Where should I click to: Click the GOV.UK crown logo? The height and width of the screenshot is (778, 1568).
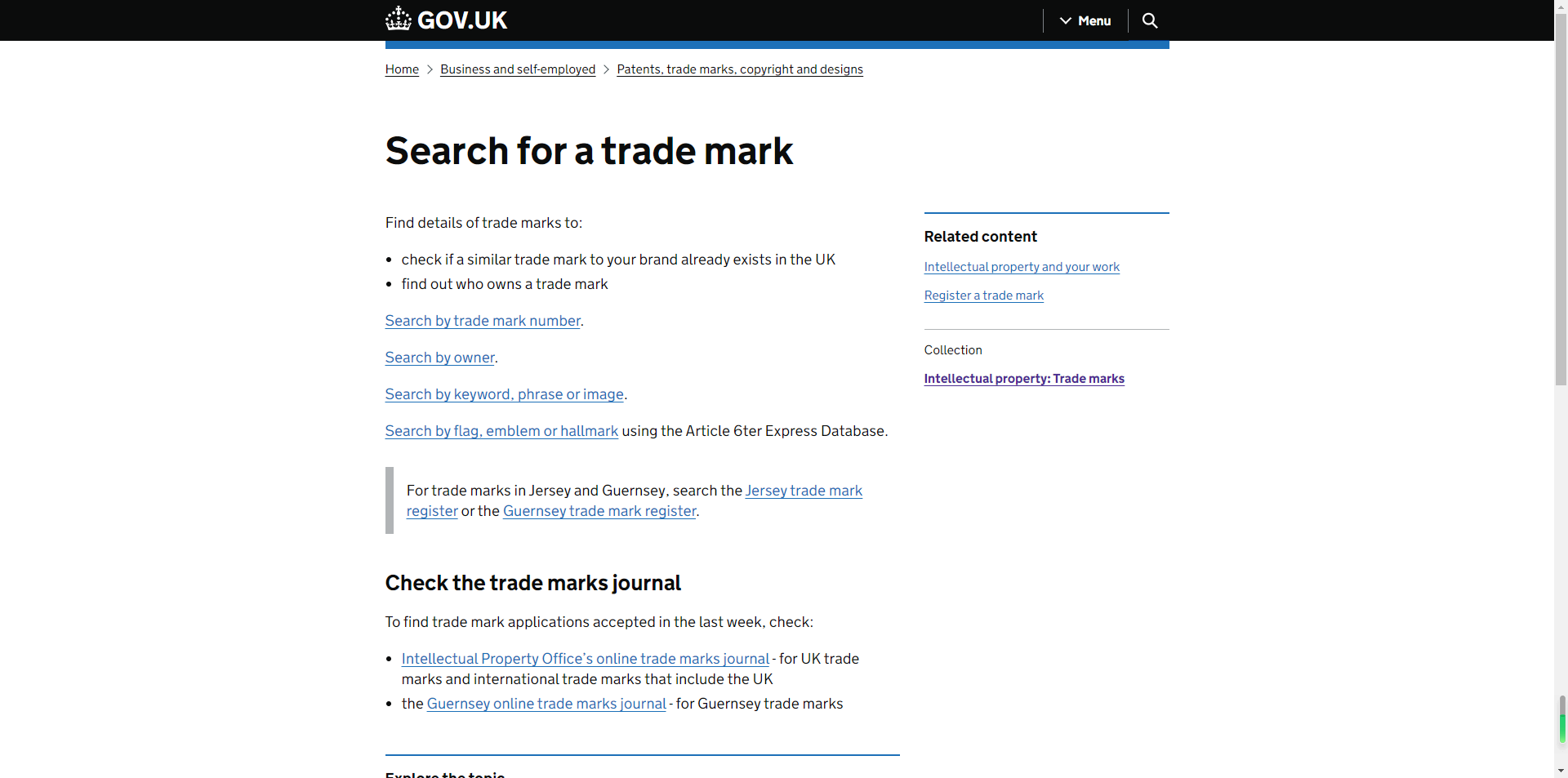[x=446, y=20]
